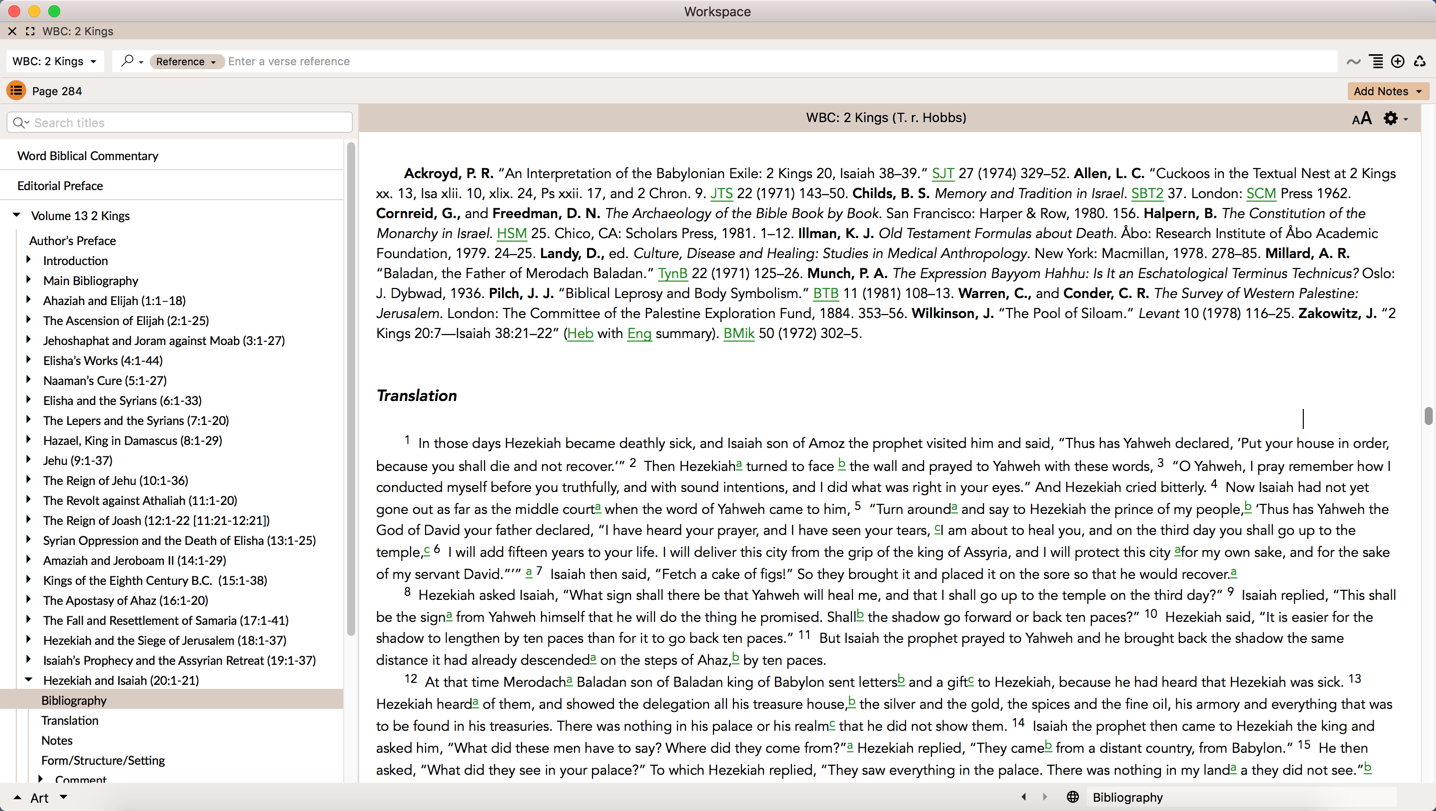Expand the Main Bibliography section
This screenshot has width=1436, height=811.
click(x=29, y=280)
